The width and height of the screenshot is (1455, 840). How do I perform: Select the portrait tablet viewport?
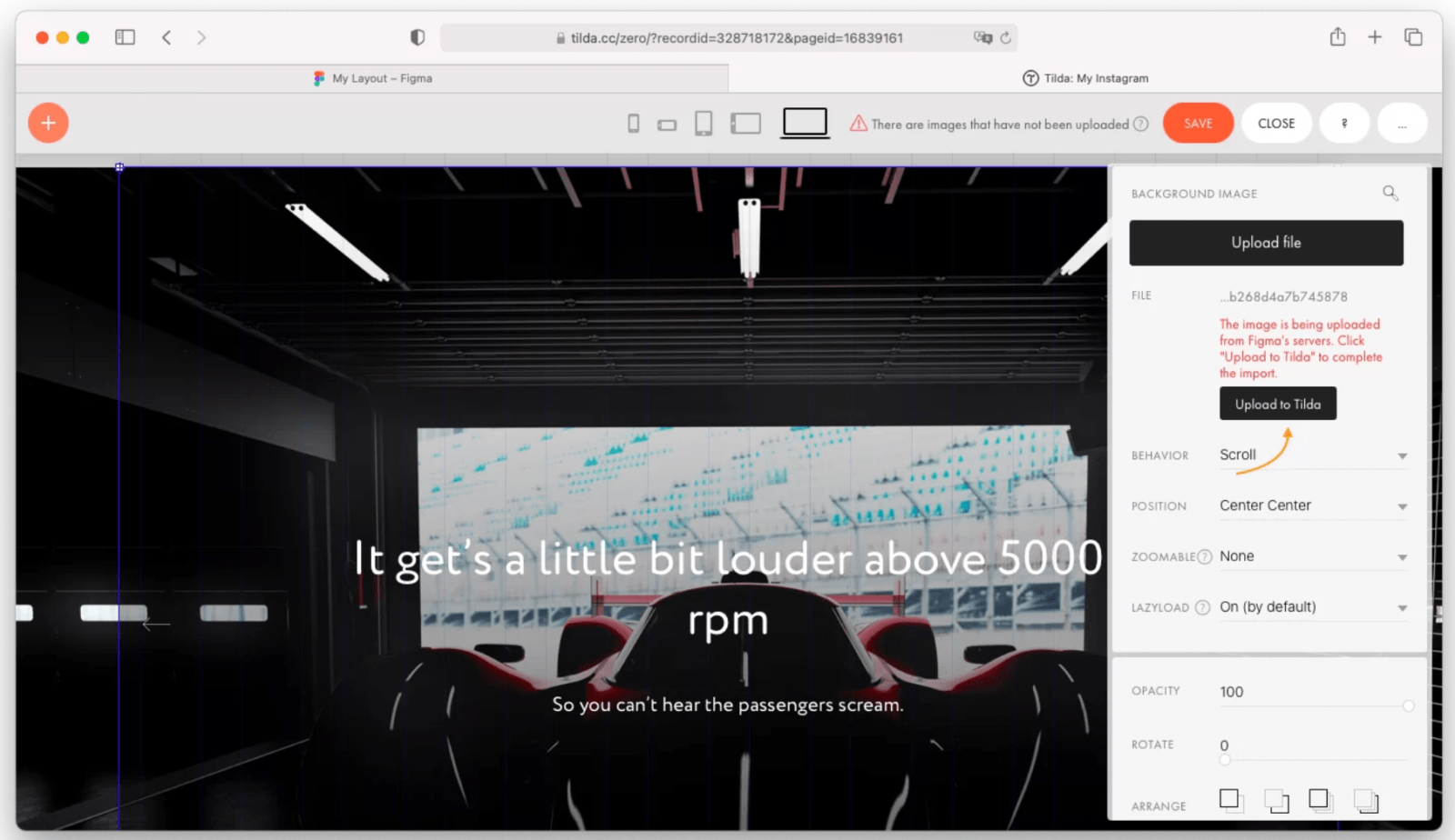pos(703,124)
